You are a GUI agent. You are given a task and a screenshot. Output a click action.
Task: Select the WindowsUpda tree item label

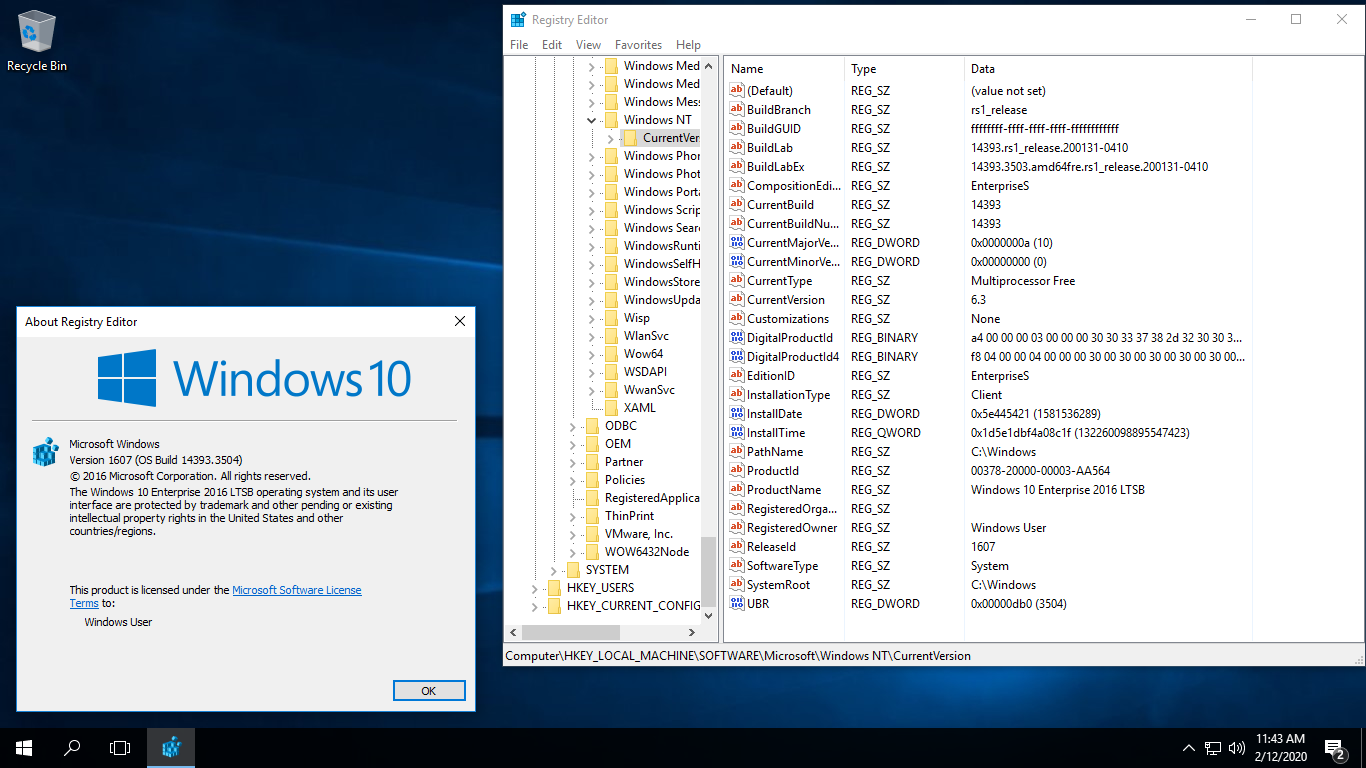pyautogui.click(x=662, y=300)
